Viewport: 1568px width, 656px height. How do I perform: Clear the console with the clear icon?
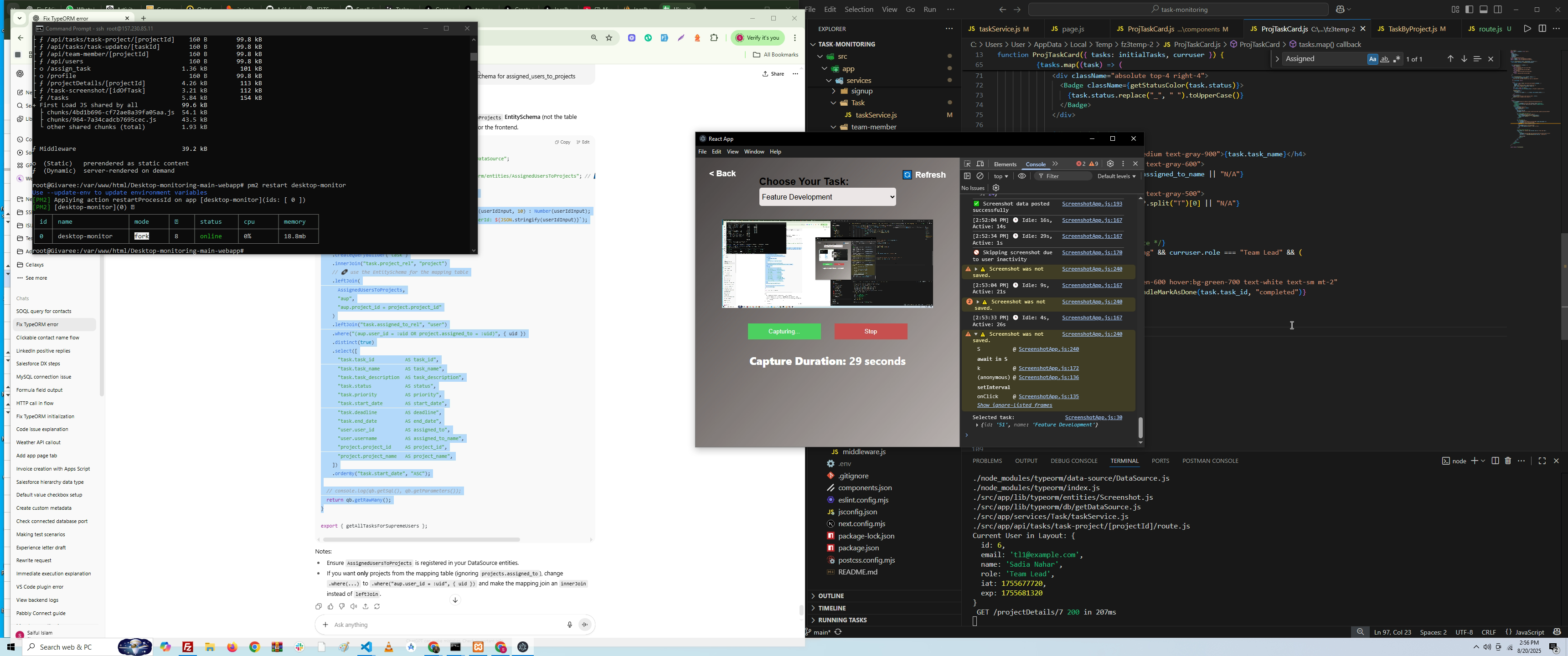pyautogui.click(x=980, y=176)
